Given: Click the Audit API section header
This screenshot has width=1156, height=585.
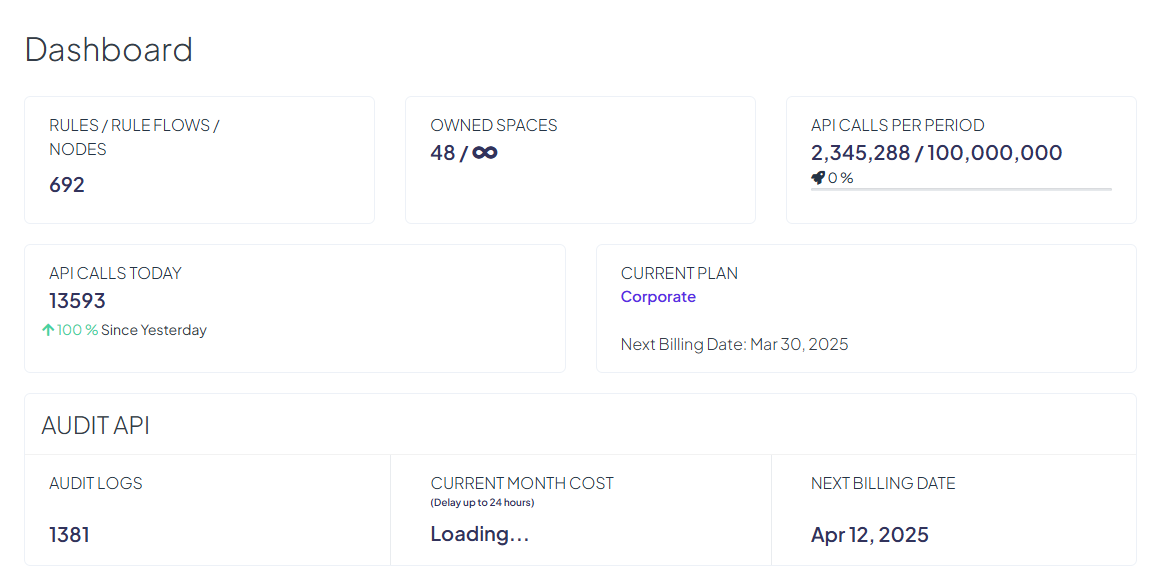Looking at the screenshot, I should tap(95, 425).
